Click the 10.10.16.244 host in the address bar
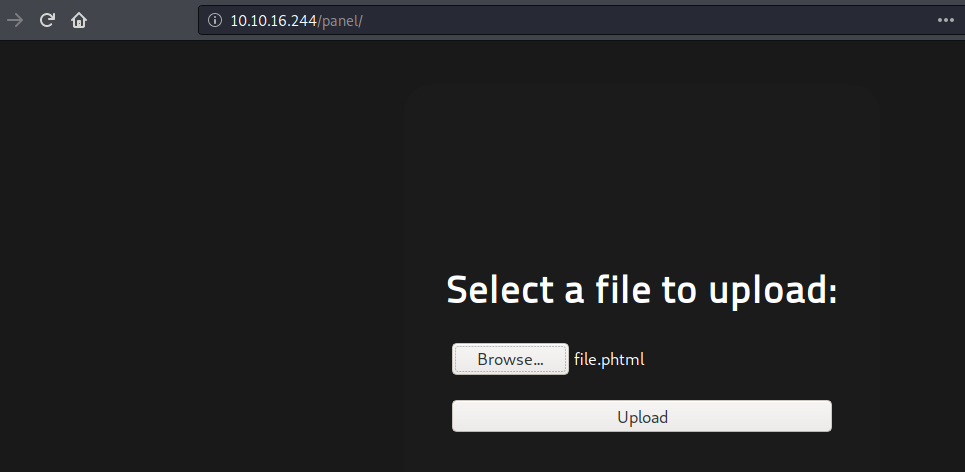Image resolution: width=965 pixels, height=472 pixels. tap(273, 20)
